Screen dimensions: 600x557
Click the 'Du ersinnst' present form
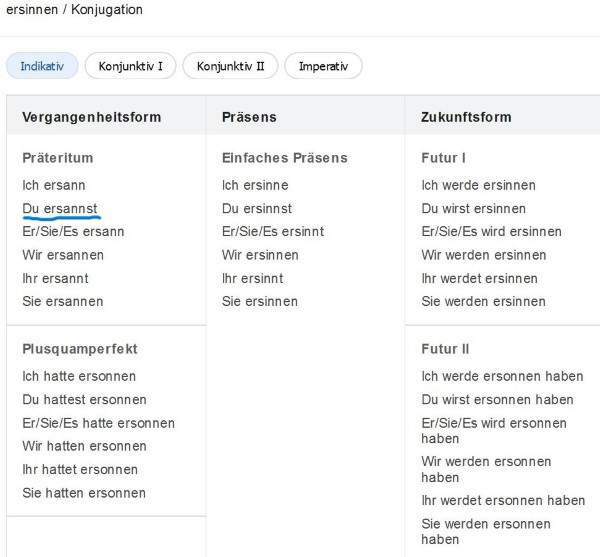pyautogui.click(x=257, y=208)
